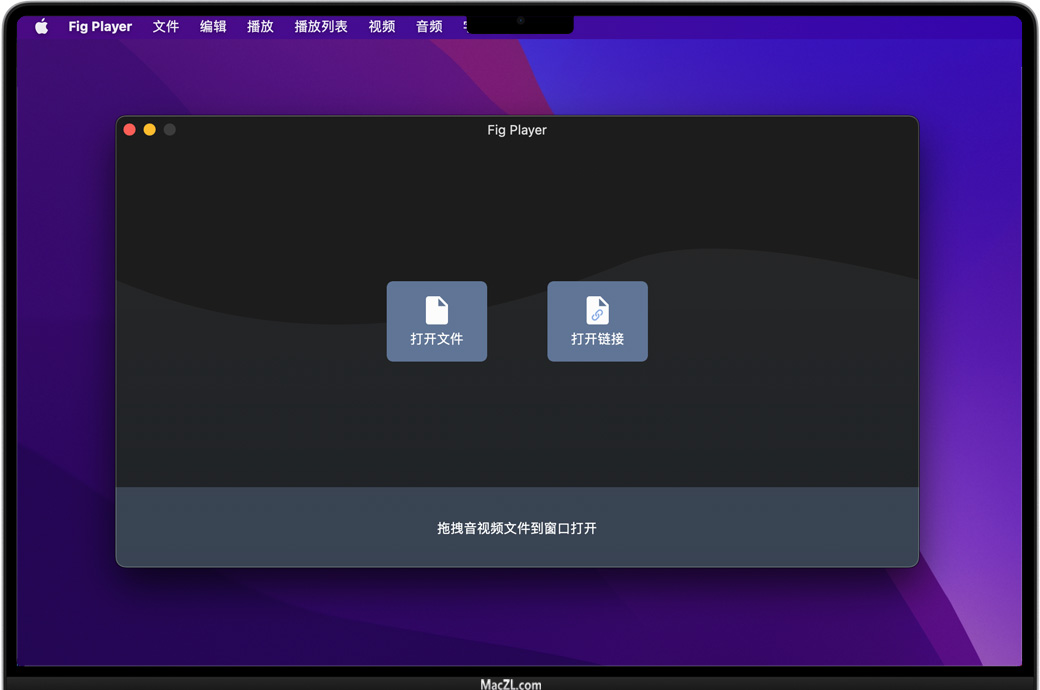Close the Fig Player window
1040x690 pixels.
(x=129, y=130)
